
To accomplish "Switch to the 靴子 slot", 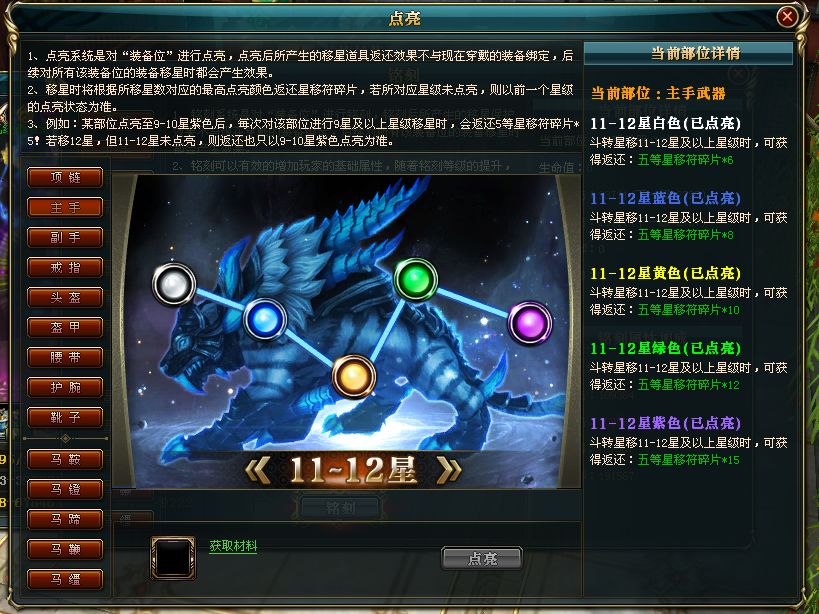I will 65,418.
